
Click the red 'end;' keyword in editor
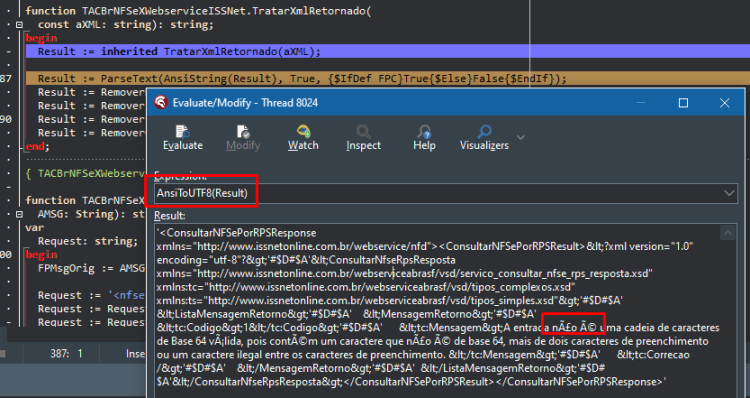[x=38, y=146]
